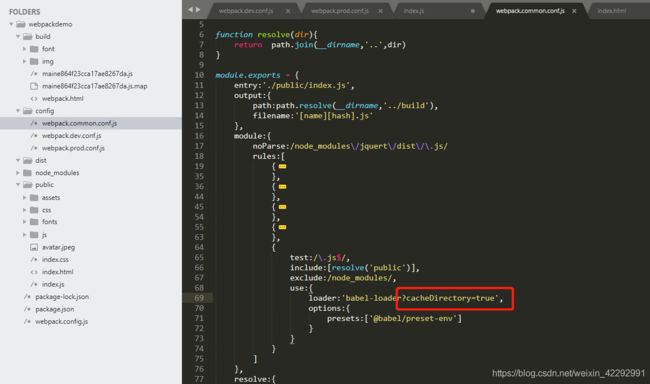Switch to the webpack.common.conf.js tab
The height and width of the screenshot is (384, 650).
click(x=530, y=11)
